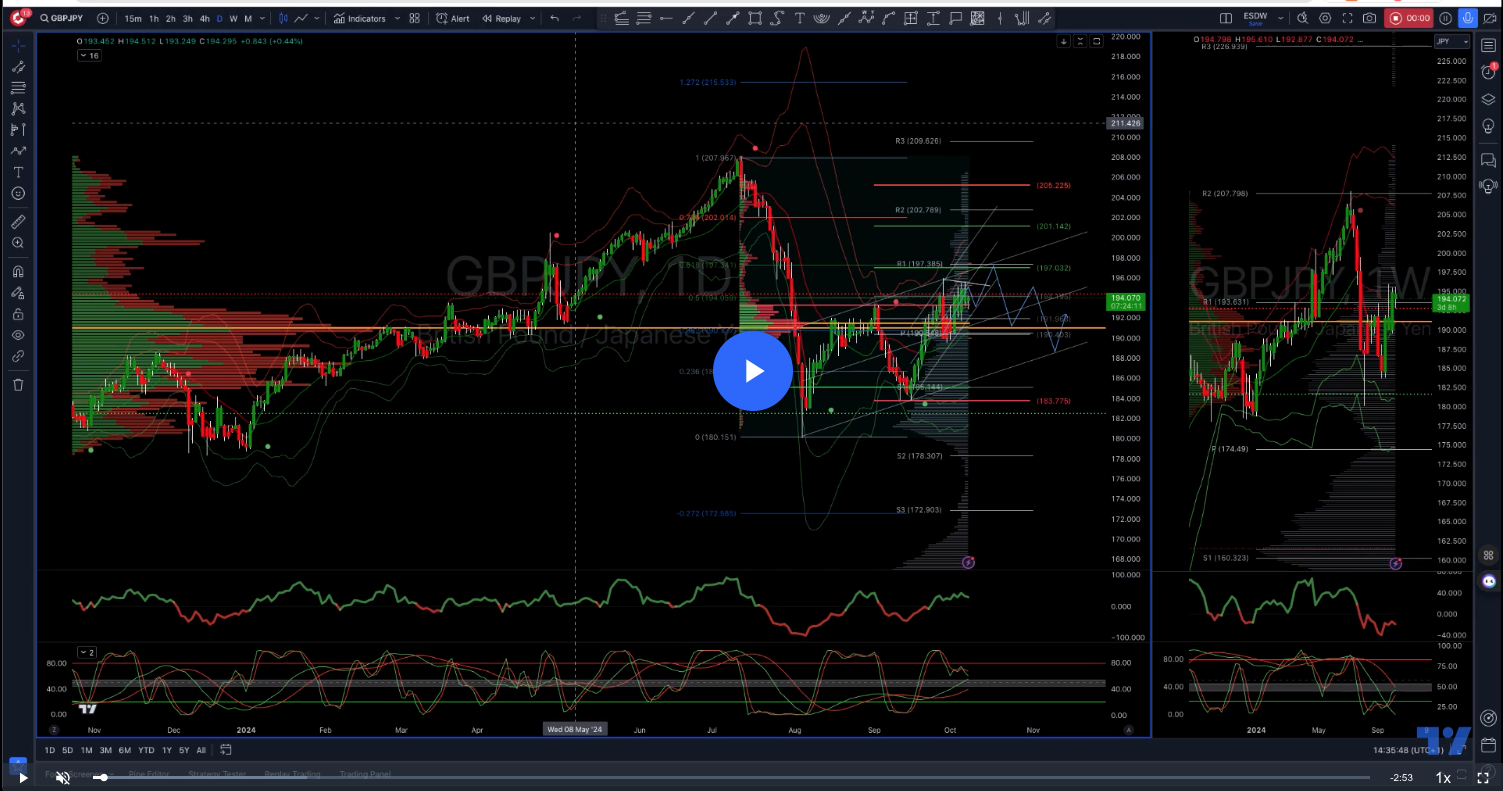The width and height of the screenshot is (1503, 791).
Task: Select the ruler measure tool
Action: pyautogui.click(x=18, y=222)
